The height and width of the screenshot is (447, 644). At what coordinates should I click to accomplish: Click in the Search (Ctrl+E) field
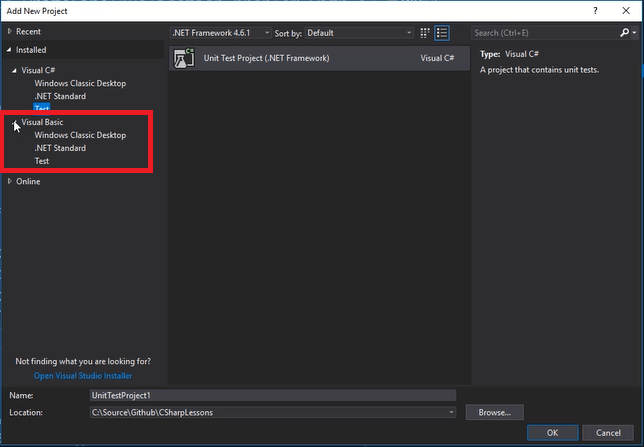[x=545, y=33]
